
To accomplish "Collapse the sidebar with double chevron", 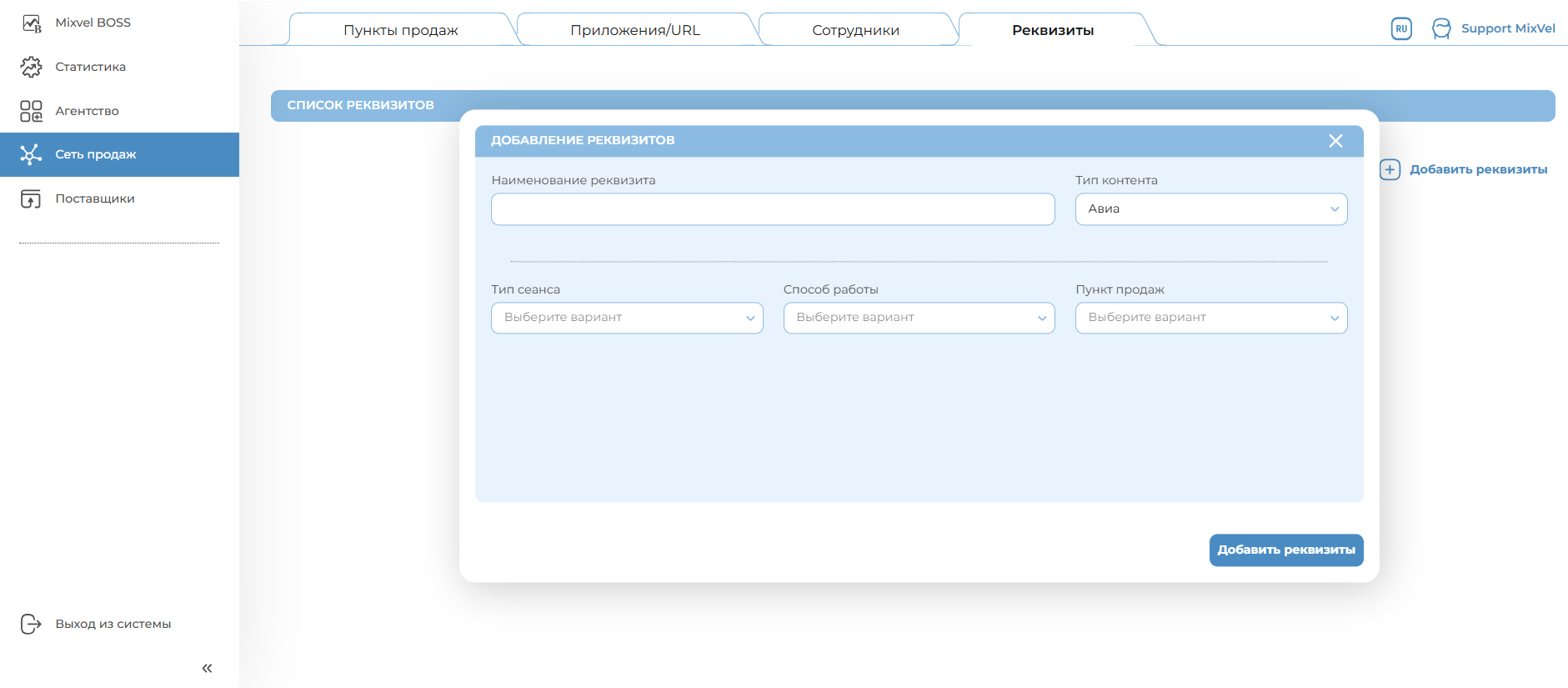I will coord(207,668).
